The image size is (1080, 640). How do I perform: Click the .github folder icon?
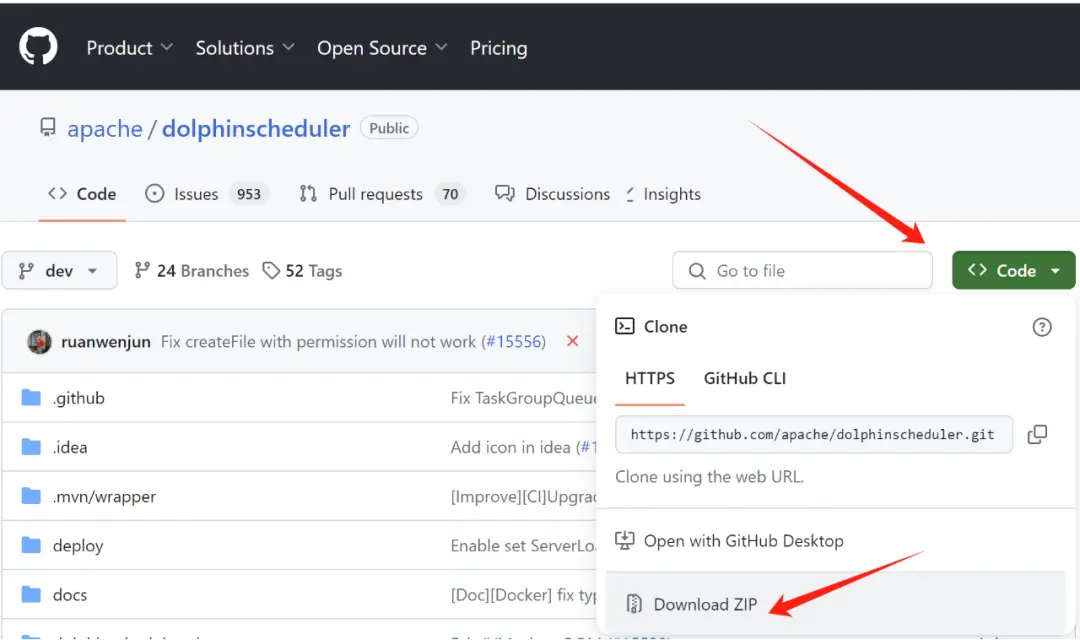click(32, 398)
